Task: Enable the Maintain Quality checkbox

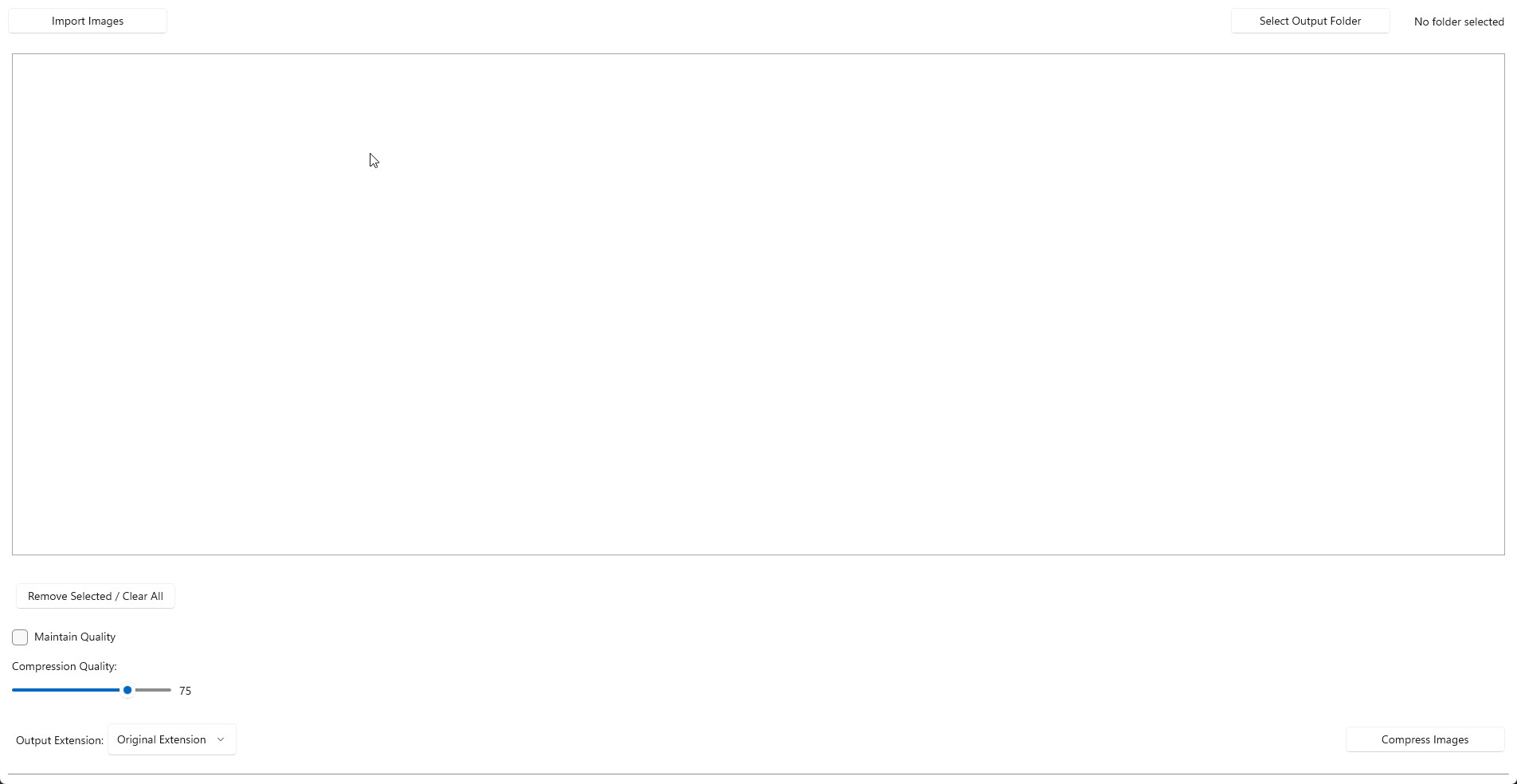Action: 20,637
